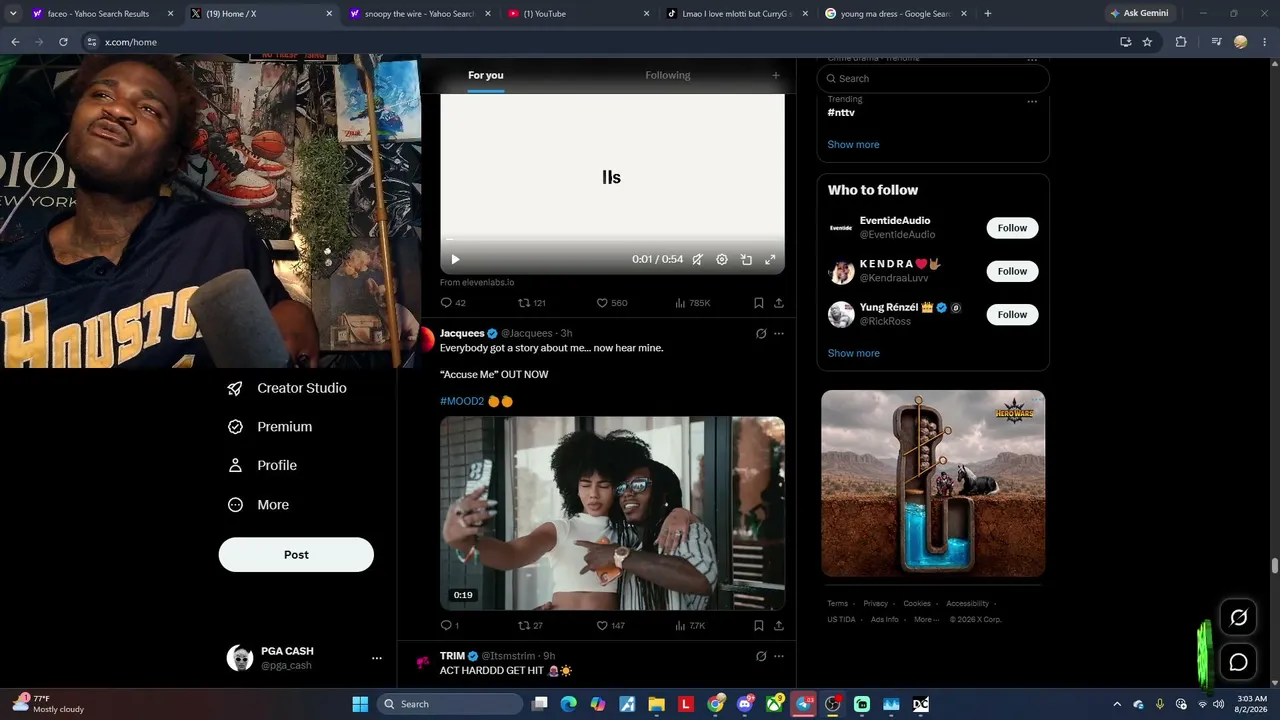1280x720 pixels.
Task: Follow EventideAudio
Action: [1012, 228]
